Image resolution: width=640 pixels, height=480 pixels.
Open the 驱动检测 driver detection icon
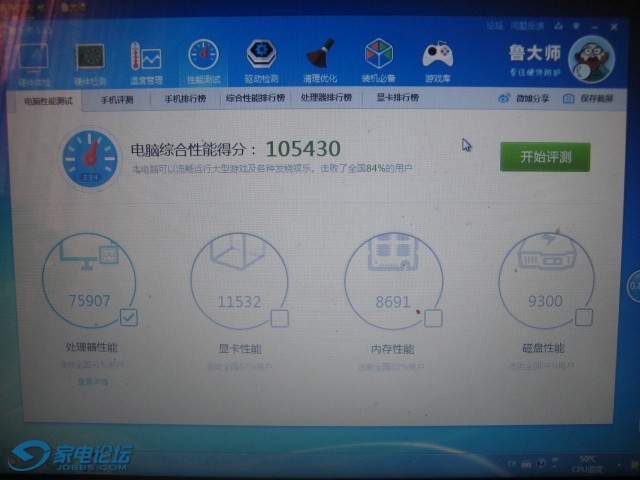262,60
